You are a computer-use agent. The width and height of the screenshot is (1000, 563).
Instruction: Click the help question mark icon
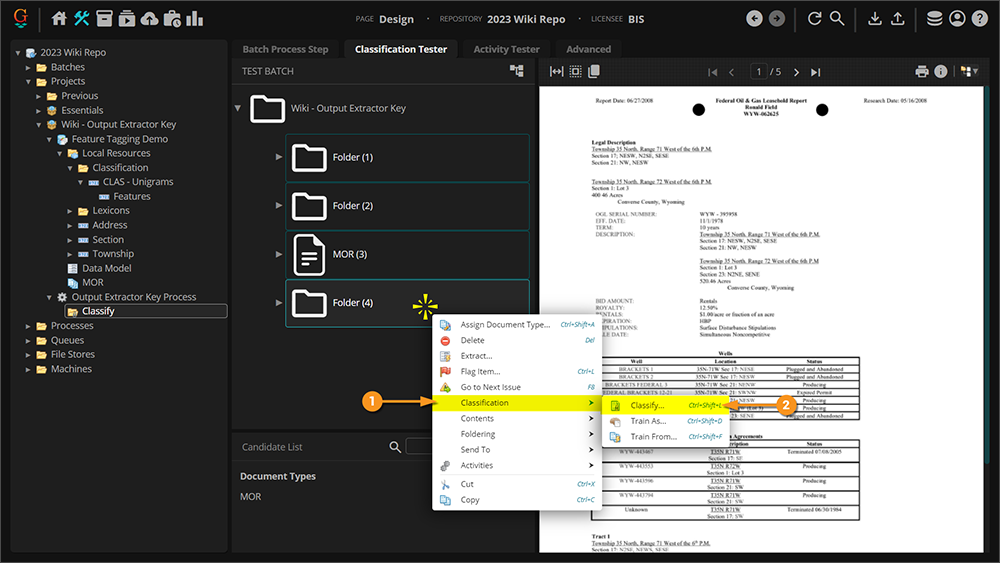[x=979, y=19]
